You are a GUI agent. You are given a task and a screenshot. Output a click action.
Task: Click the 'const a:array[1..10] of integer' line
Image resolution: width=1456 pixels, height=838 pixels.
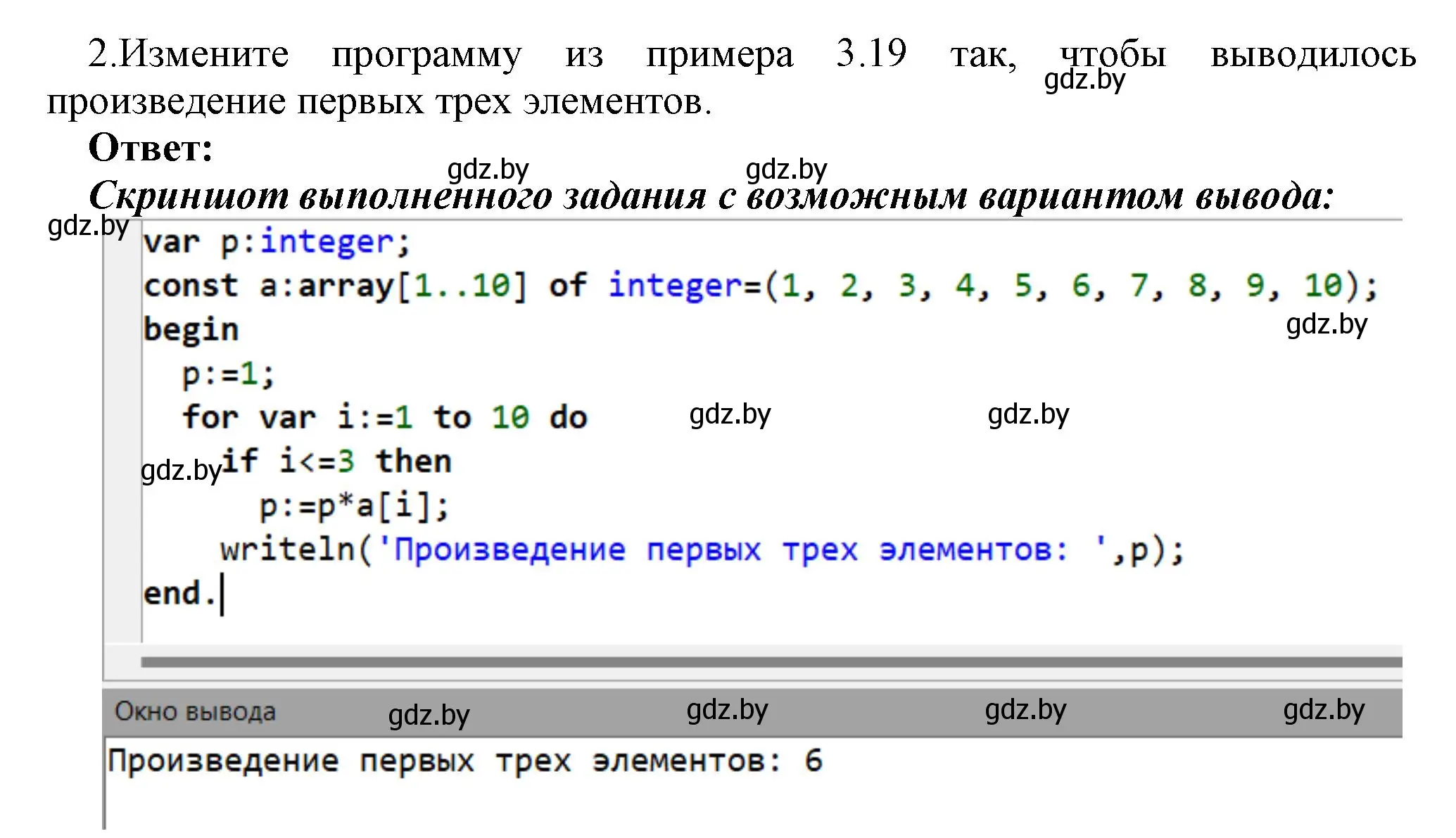point(760,286)
